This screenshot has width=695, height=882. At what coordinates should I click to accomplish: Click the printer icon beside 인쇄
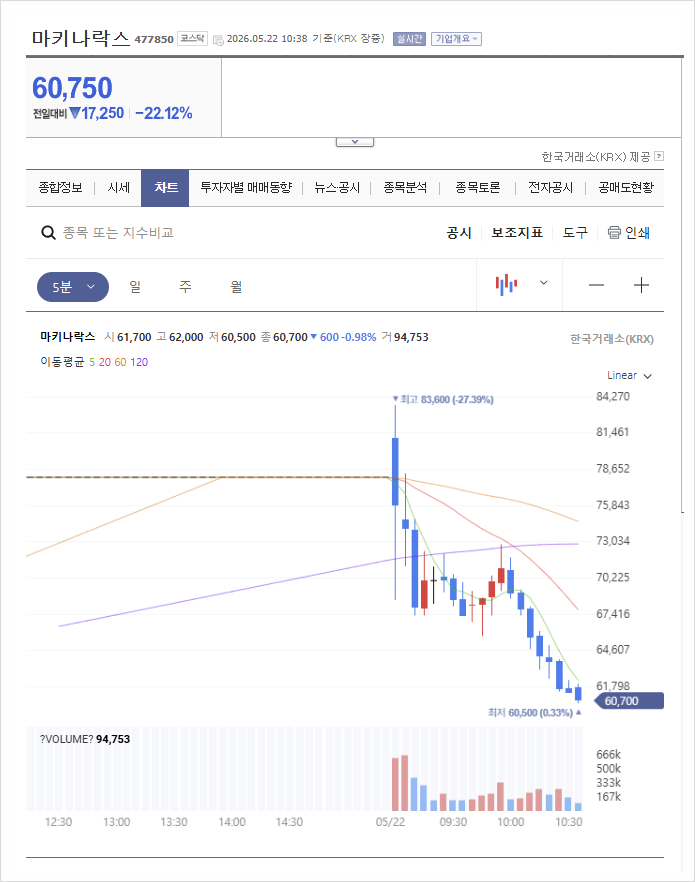pos(614,232)
